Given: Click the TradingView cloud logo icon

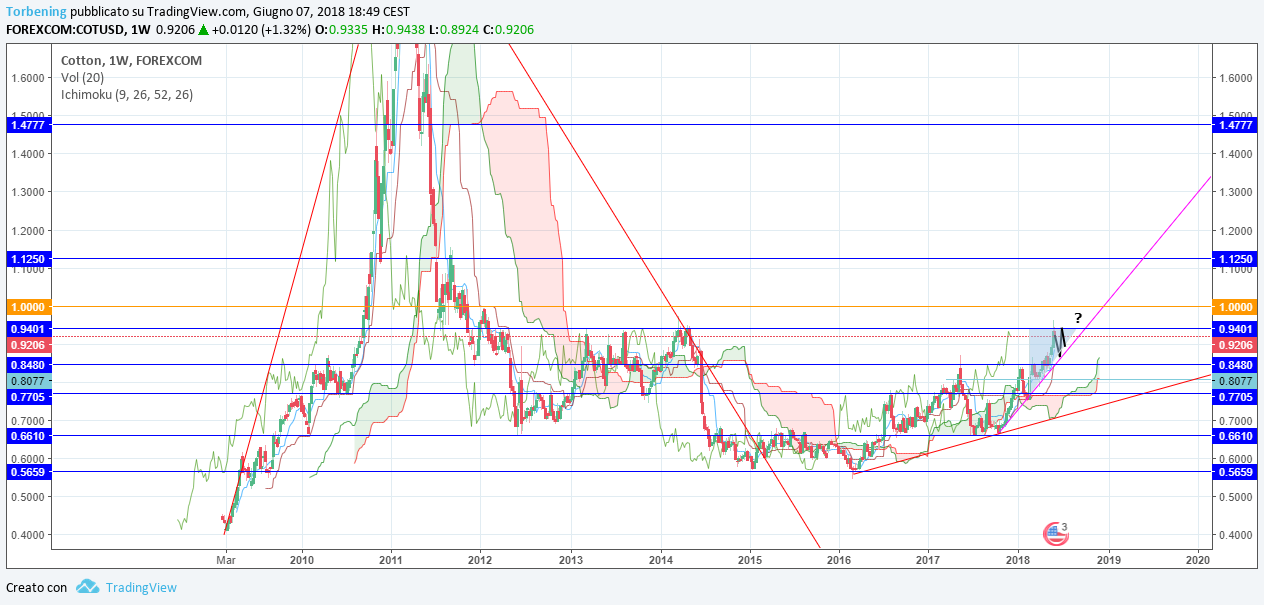Looking at the screenshot, I should click(87, 587).
